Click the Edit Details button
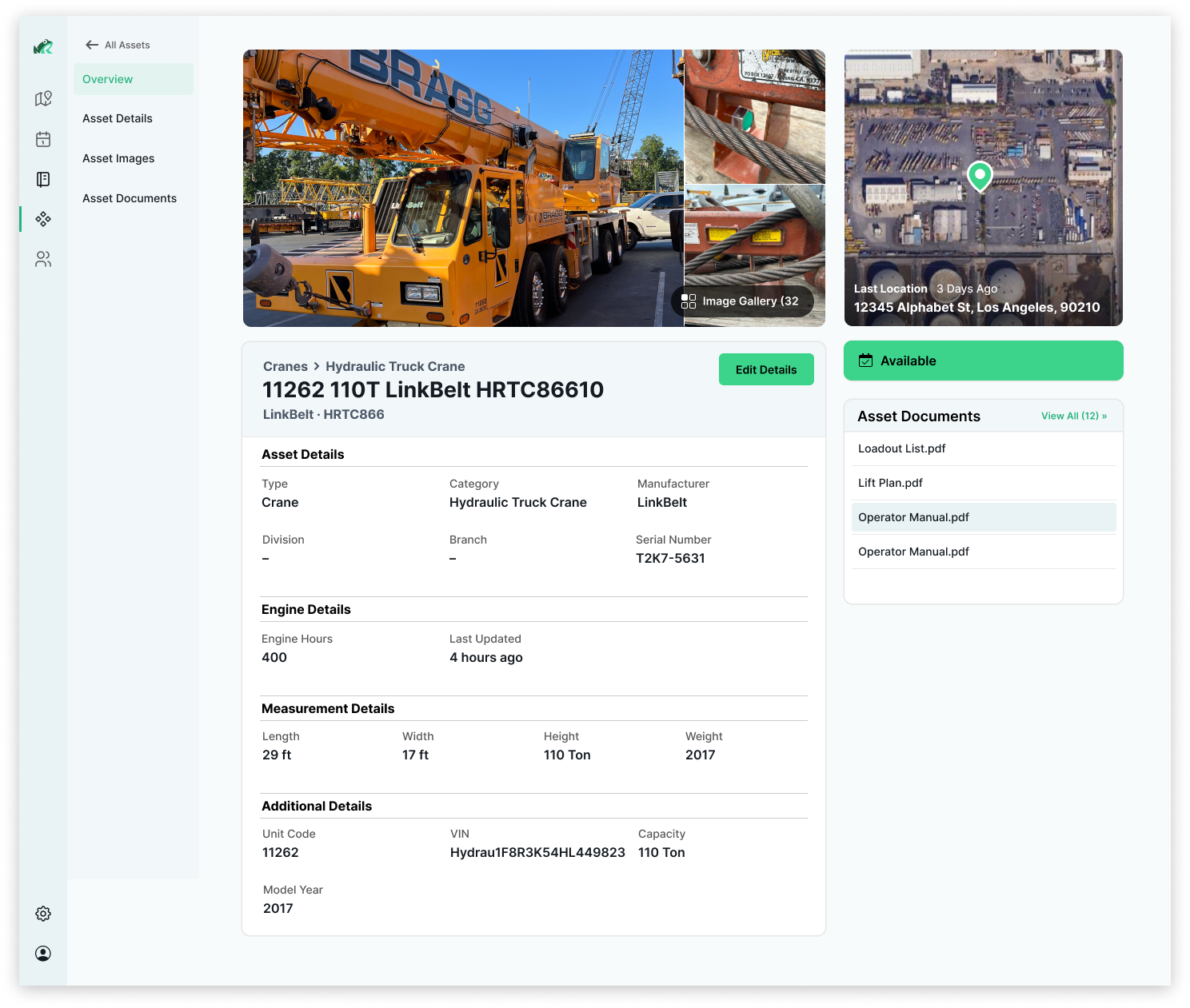 766,369
